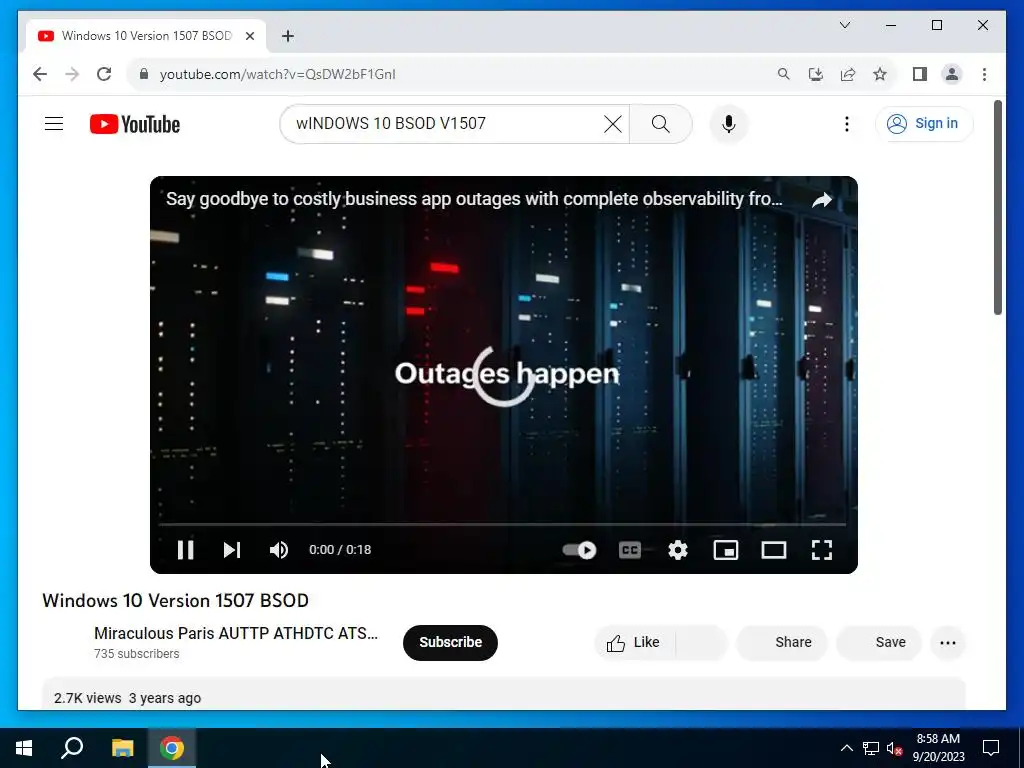
Task: Click the video title Windows 10 Version 1507 BSOD
Action: [175, 600]
